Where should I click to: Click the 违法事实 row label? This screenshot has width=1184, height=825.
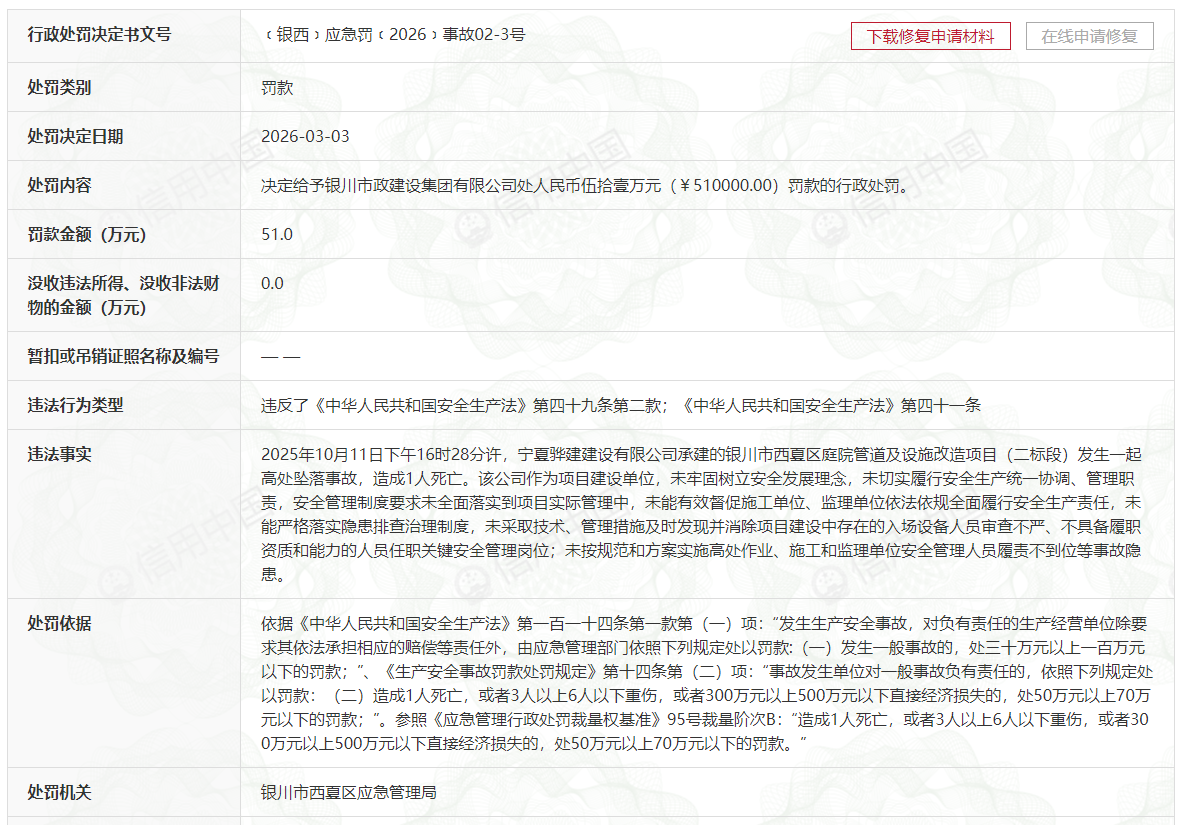[59, 455]
